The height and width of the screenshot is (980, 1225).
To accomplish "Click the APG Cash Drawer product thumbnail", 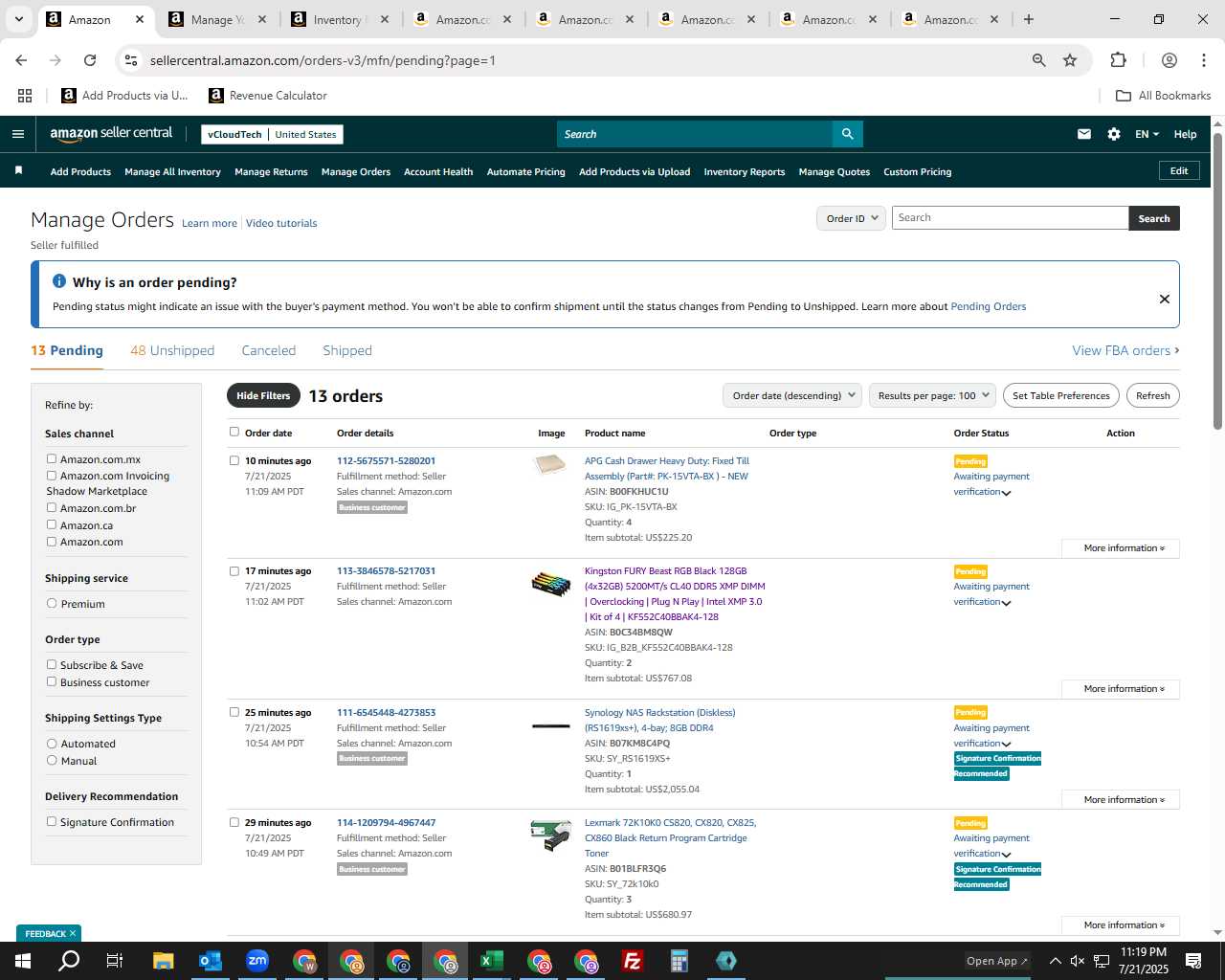I will pyautogui.click(x=550, y=466).
